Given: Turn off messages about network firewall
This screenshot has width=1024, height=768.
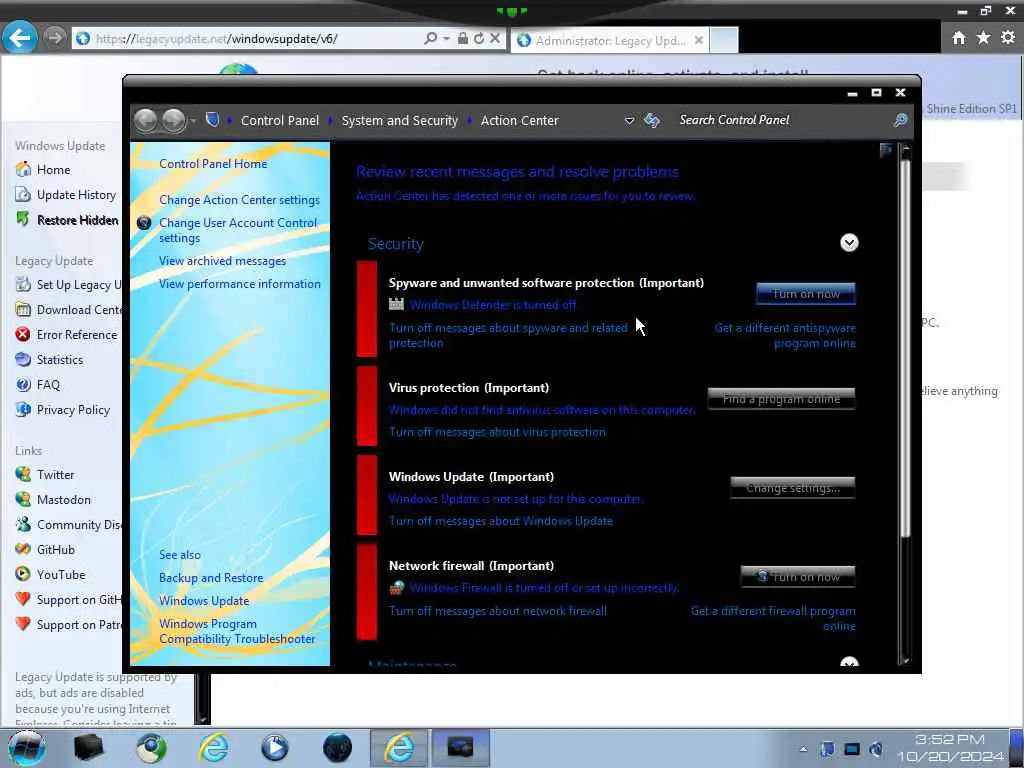Looking at the screenshot, I should click(x=498, y=611).
